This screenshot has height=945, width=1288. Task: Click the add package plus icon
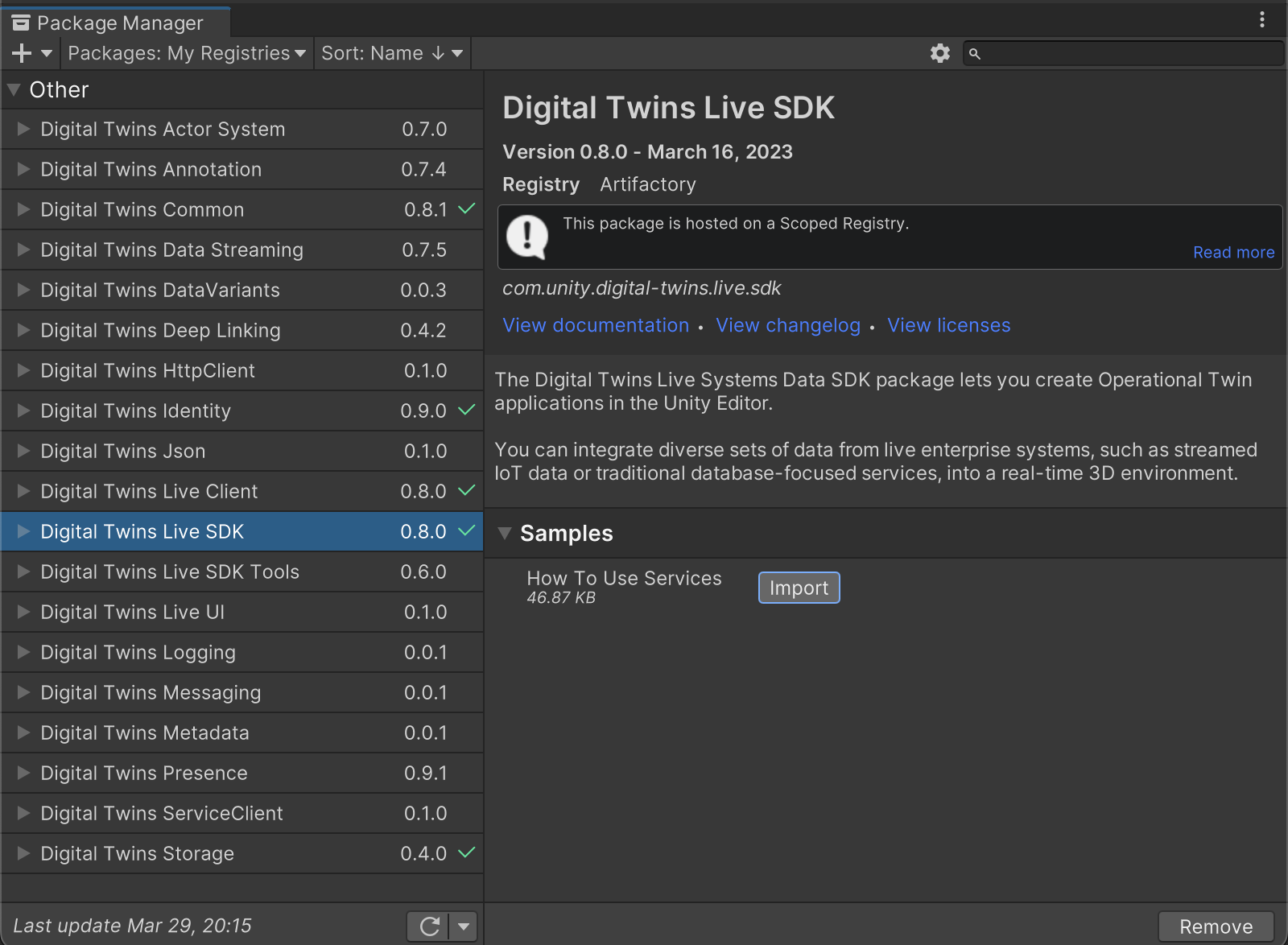tap(22, 53)
